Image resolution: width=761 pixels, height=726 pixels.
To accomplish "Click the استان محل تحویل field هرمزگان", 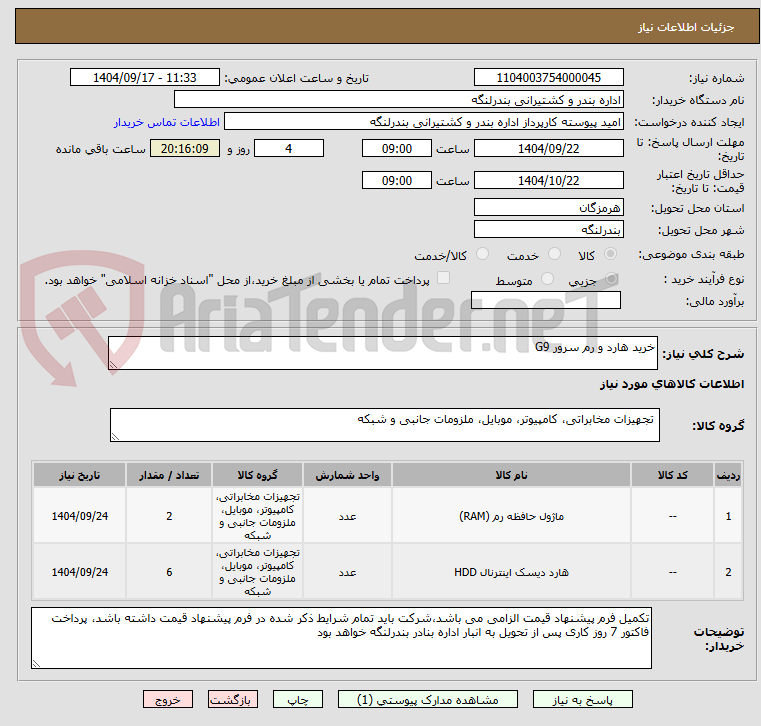I will (x=548, y=208).
